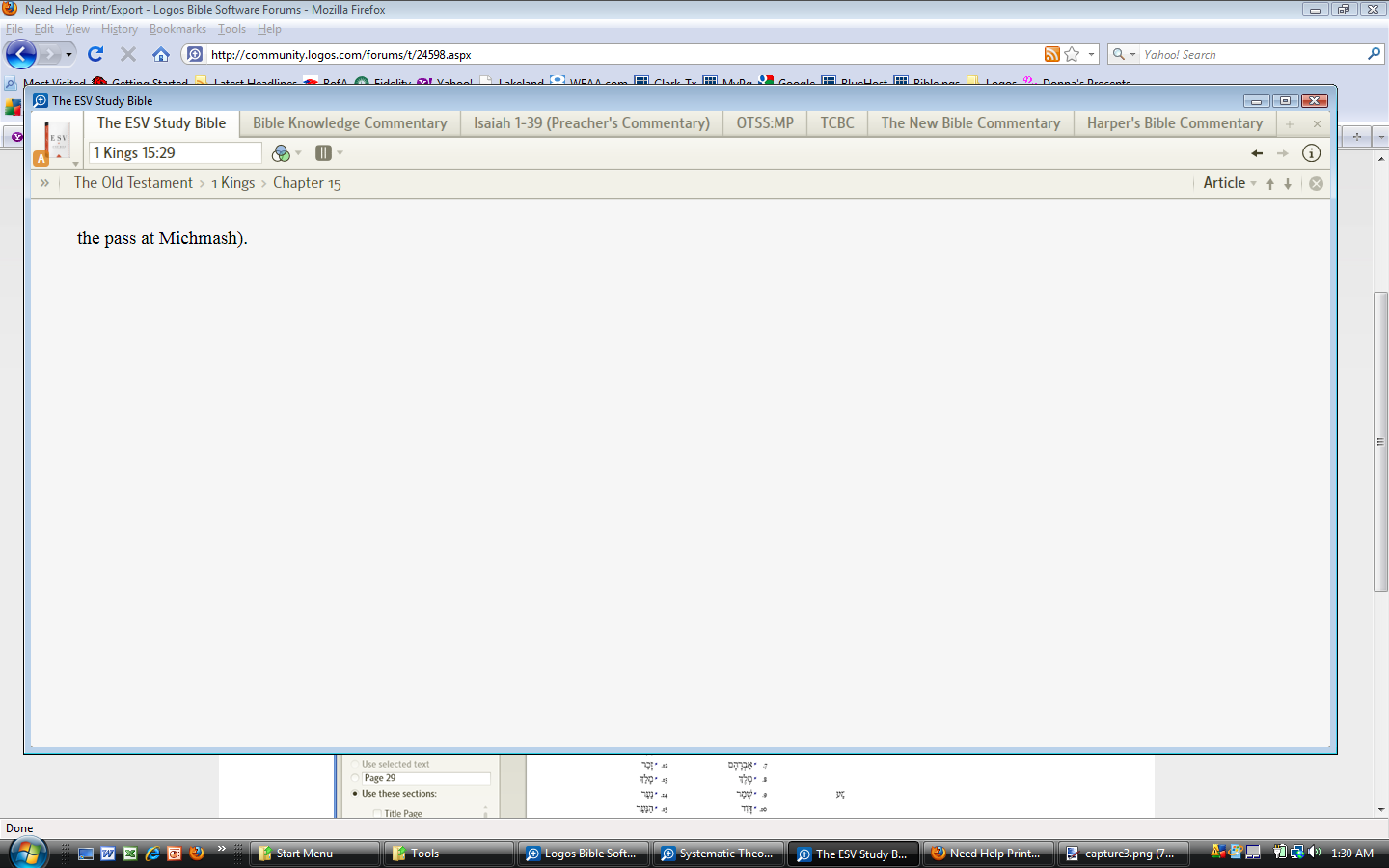Open the address bar history dropdown
Image resolution: width=1389 pixels, height=868 pixels.
click(1091, 54)
